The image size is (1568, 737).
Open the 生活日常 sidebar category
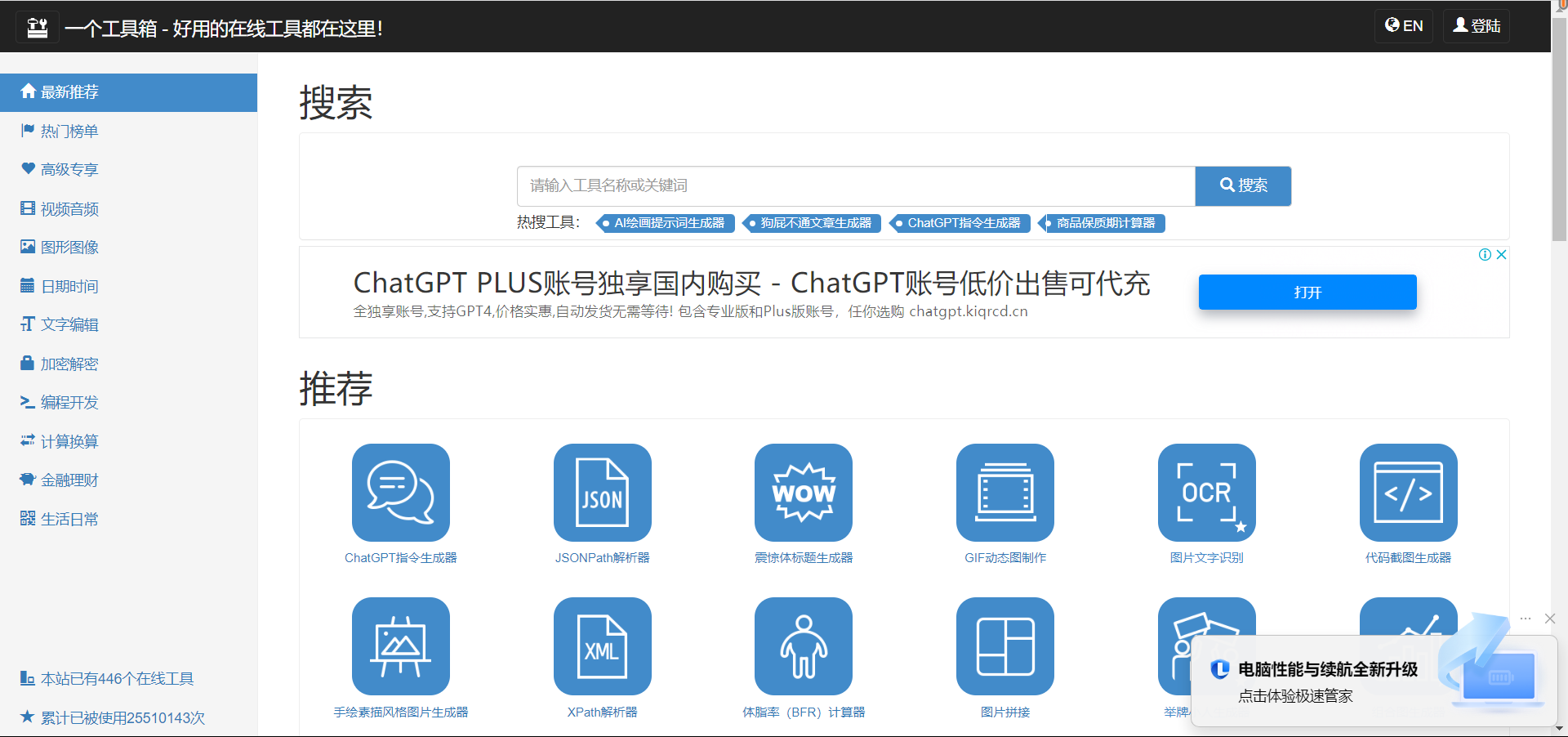128,520
